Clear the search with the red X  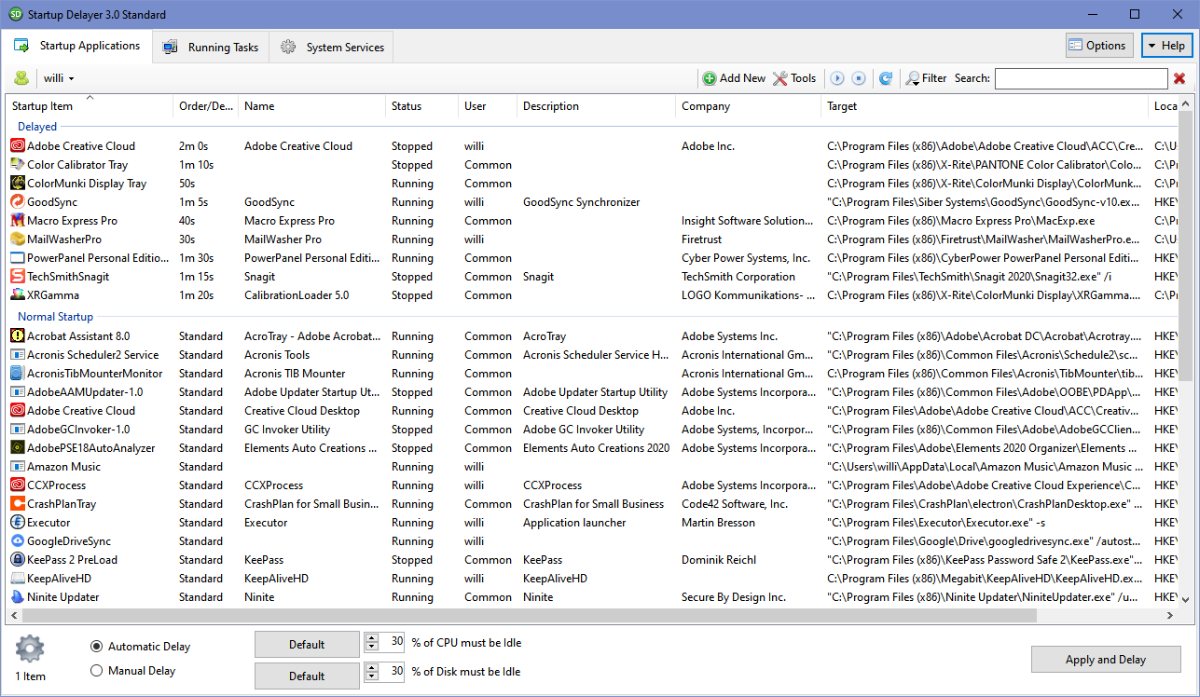click(x=1180, y=78)
